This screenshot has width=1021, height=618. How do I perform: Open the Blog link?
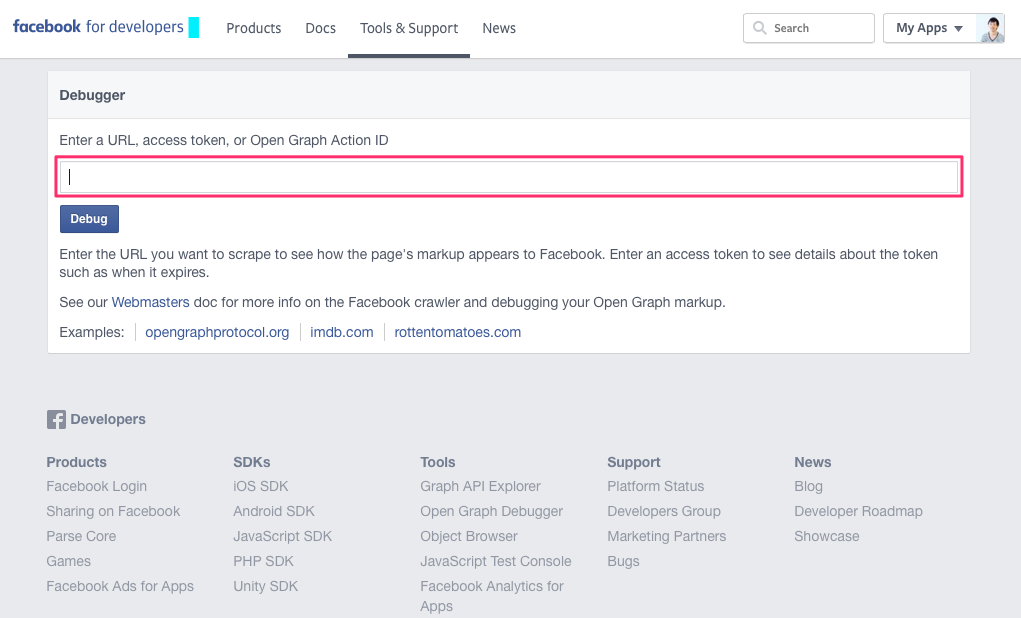[808, 486]
